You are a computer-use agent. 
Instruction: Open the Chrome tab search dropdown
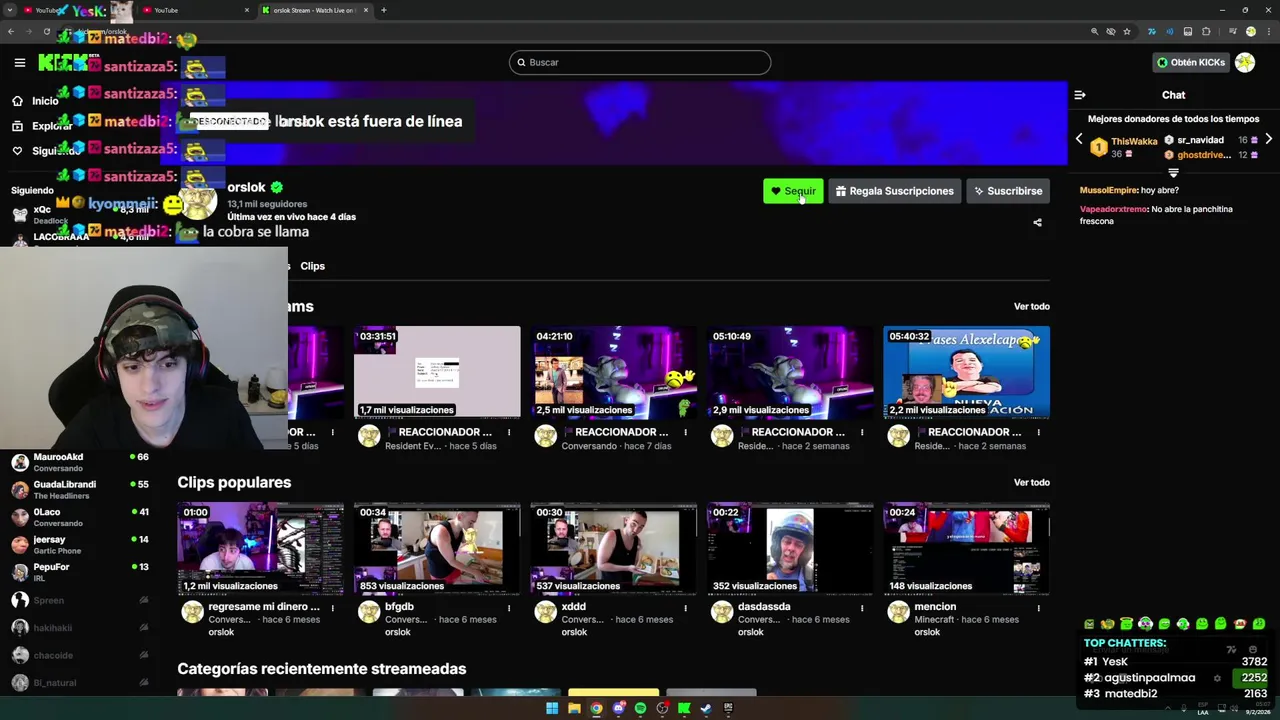[x=11, y=10]
